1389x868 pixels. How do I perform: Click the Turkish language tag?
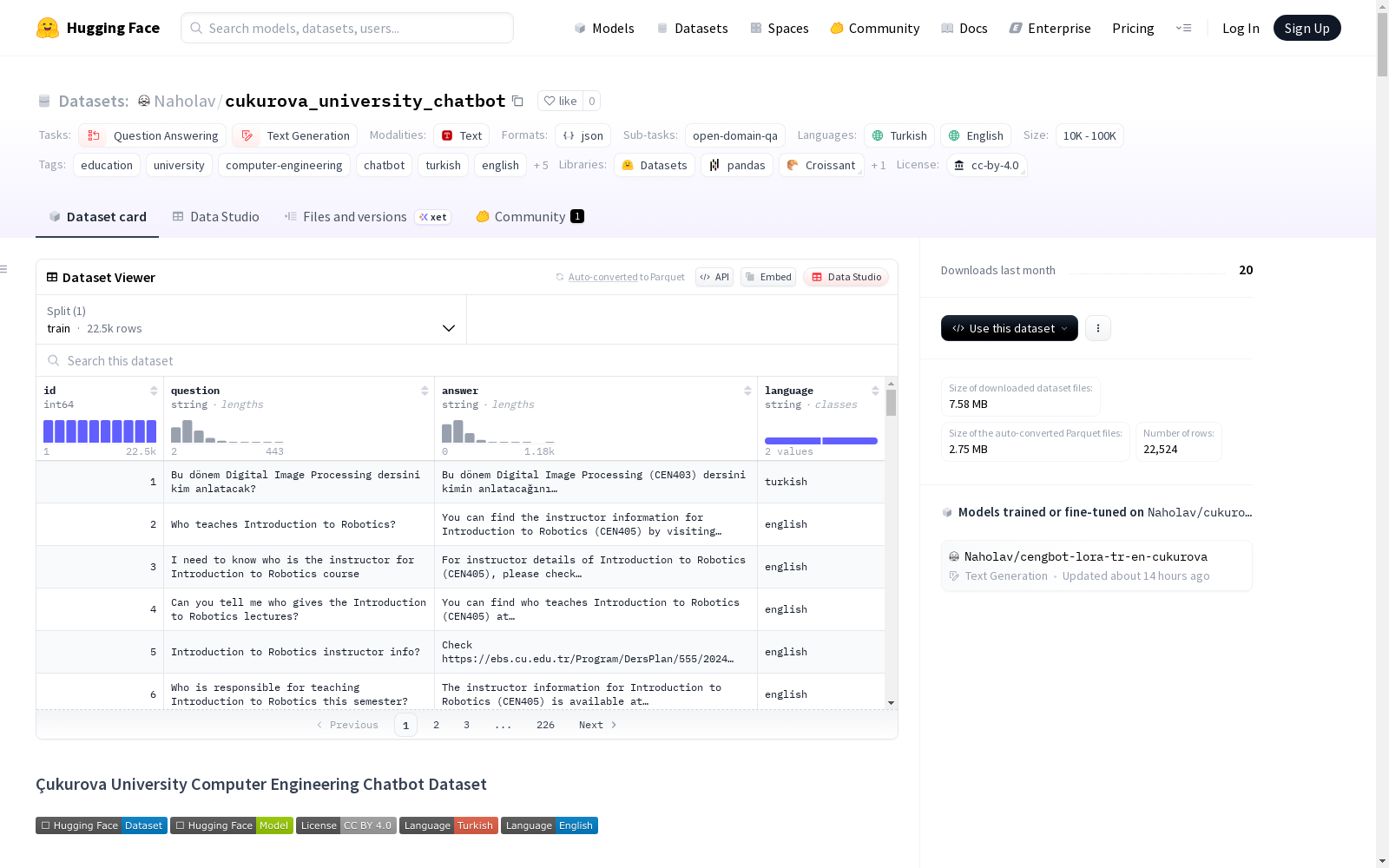(899, 135)
